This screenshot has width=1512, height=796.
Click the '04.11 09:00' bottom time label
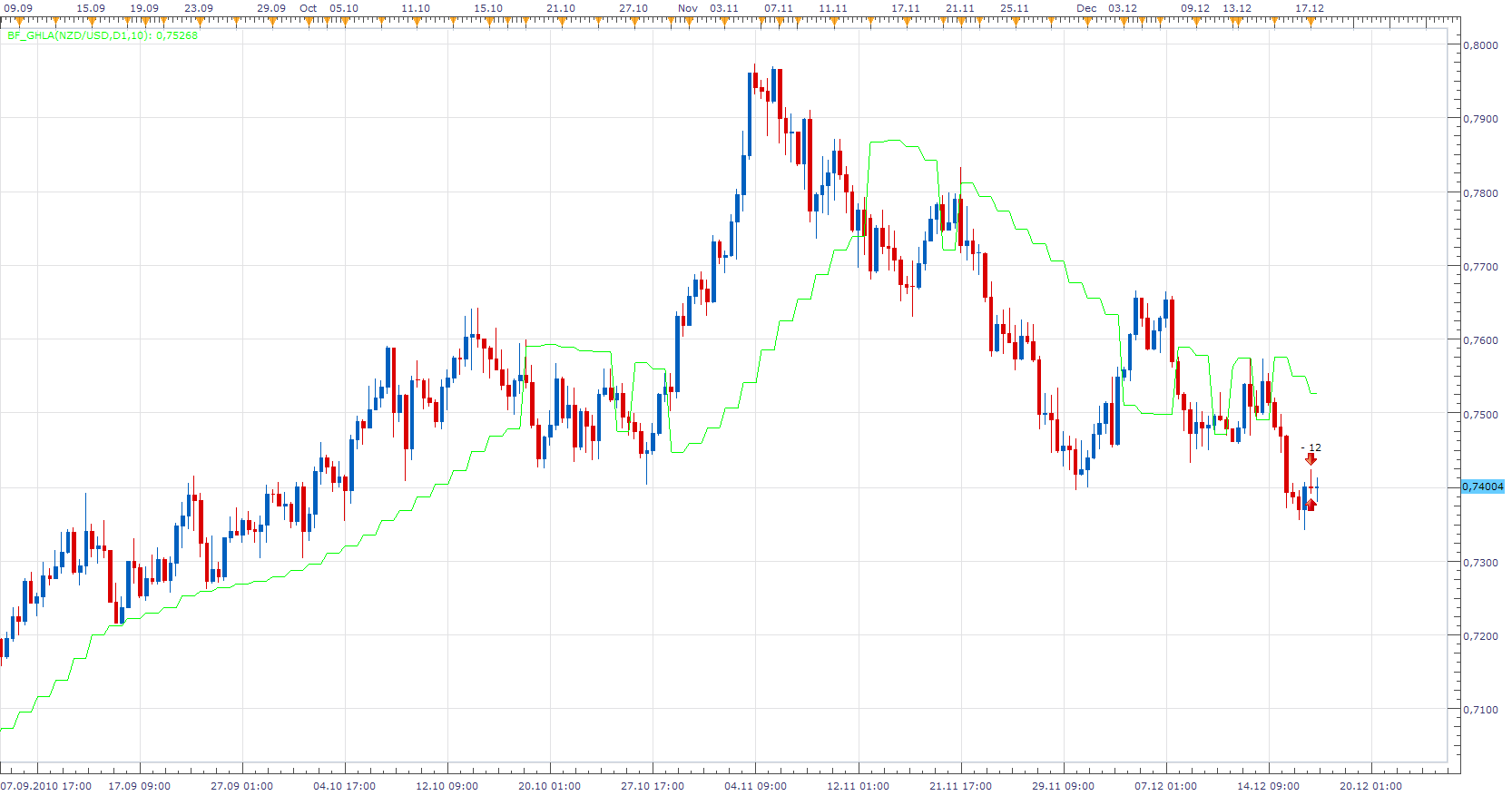[x=756, y=786]
